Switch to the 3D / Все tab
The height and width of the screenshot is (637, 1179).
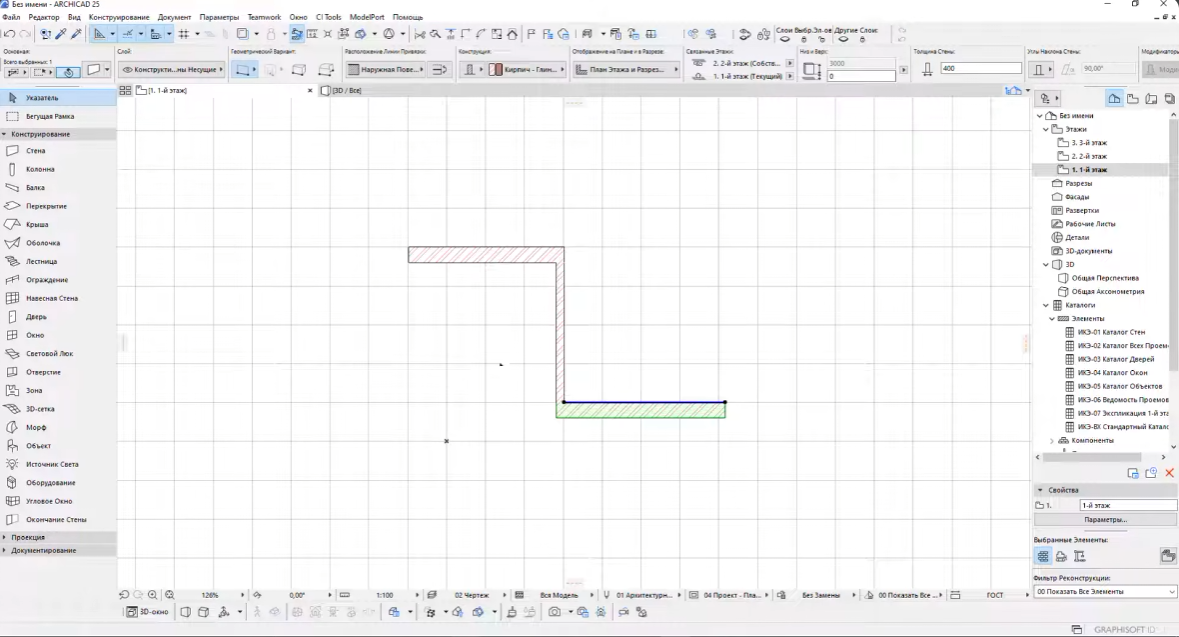(347, 90)
